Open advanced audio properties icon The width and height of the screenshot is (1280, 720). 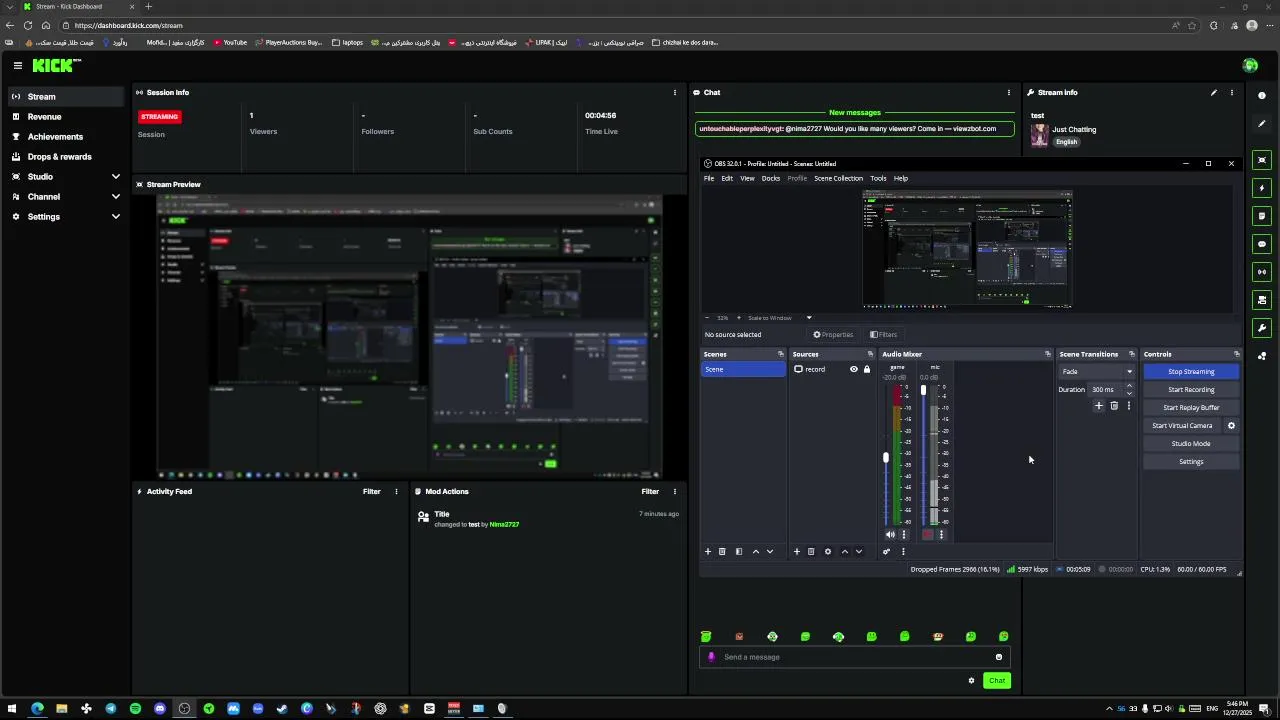(x=886, y=552)
